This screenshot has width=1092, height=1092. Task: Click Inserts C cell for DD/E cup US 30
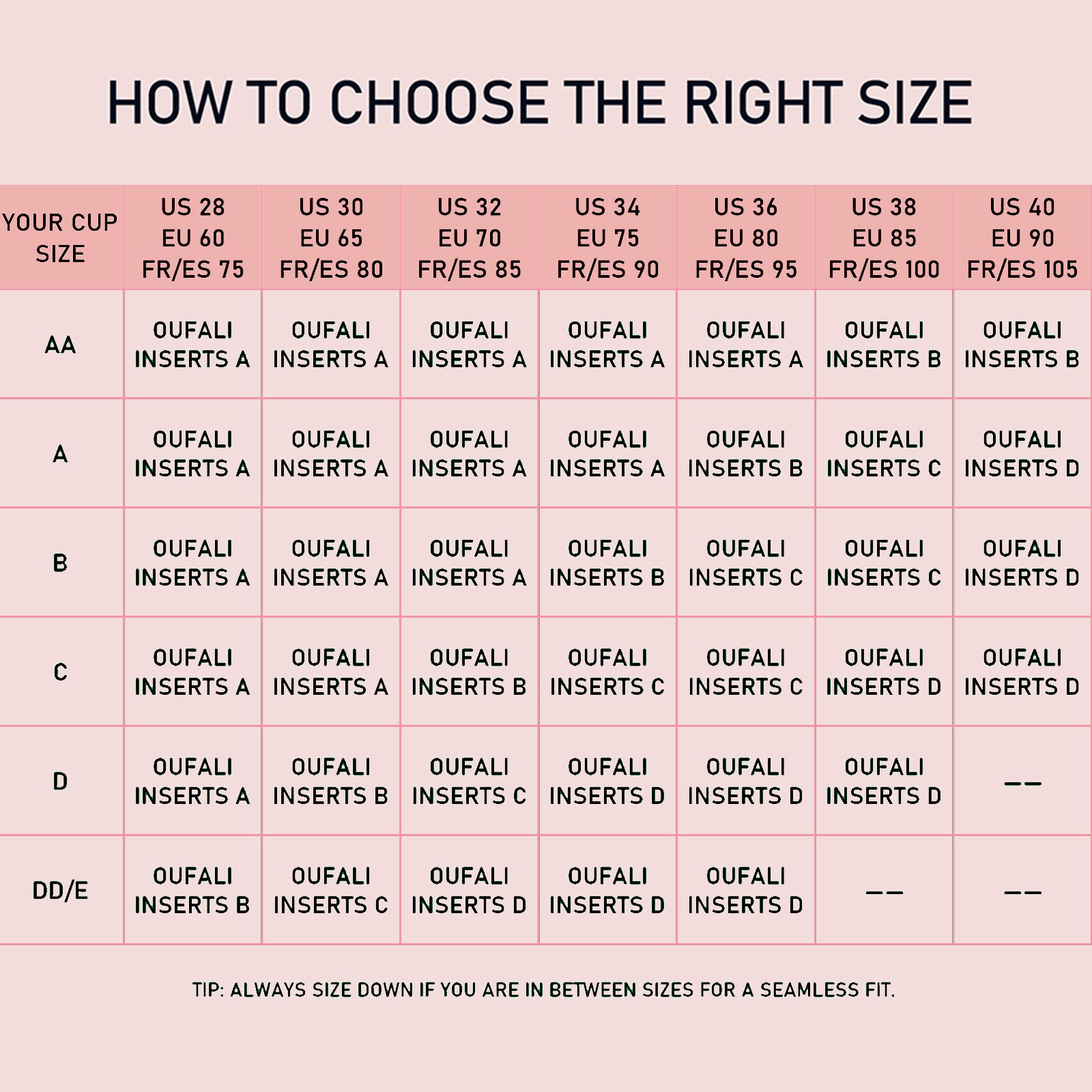pyautogui.click(x=331, y=890)
